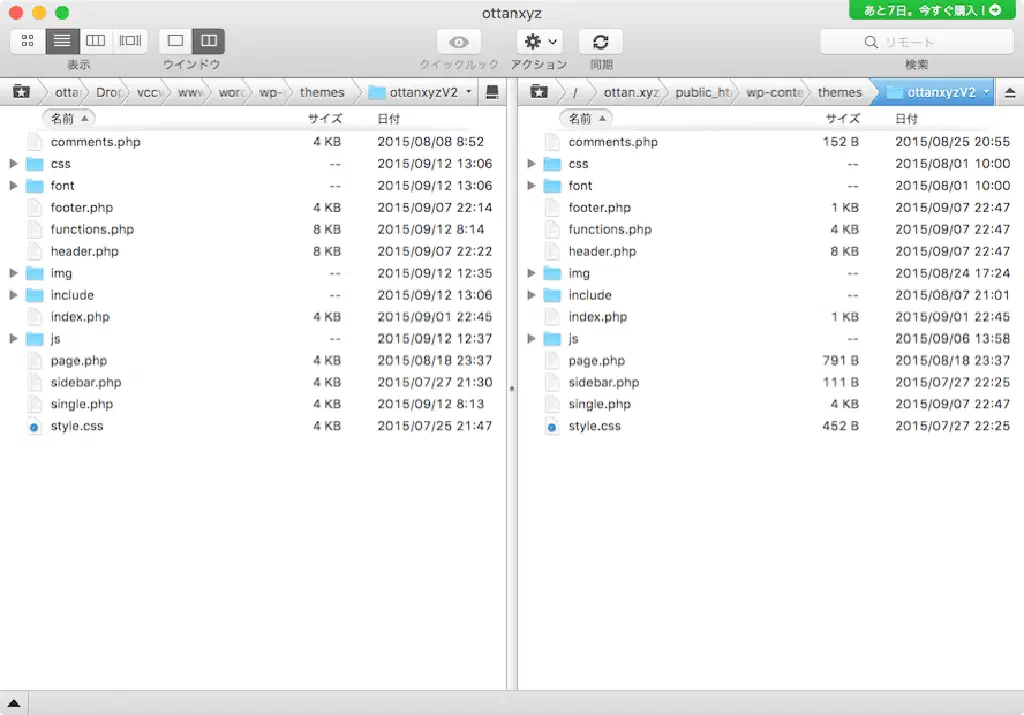Select list view mode
Image resolution: width=1024 pixels, height=715 pixels.
(x=62, y=41)
